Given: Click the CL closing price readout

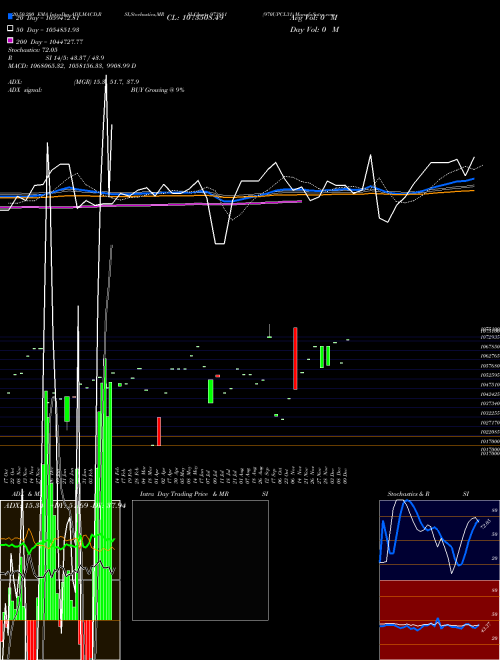Looking at the screenshot, I should [x=194, y=18].
